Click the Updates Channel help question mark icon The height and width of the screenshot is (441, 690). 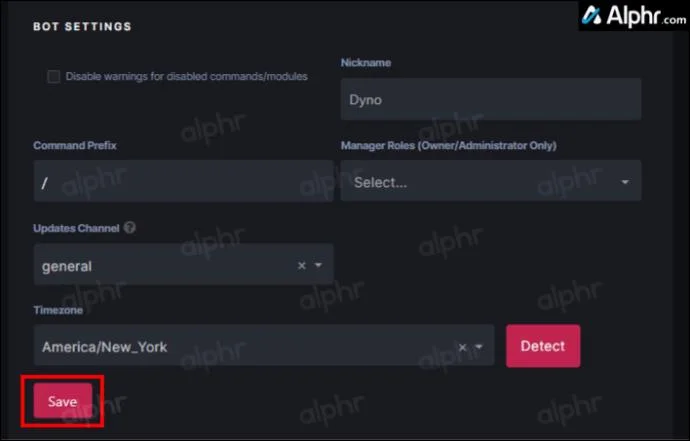130,228
